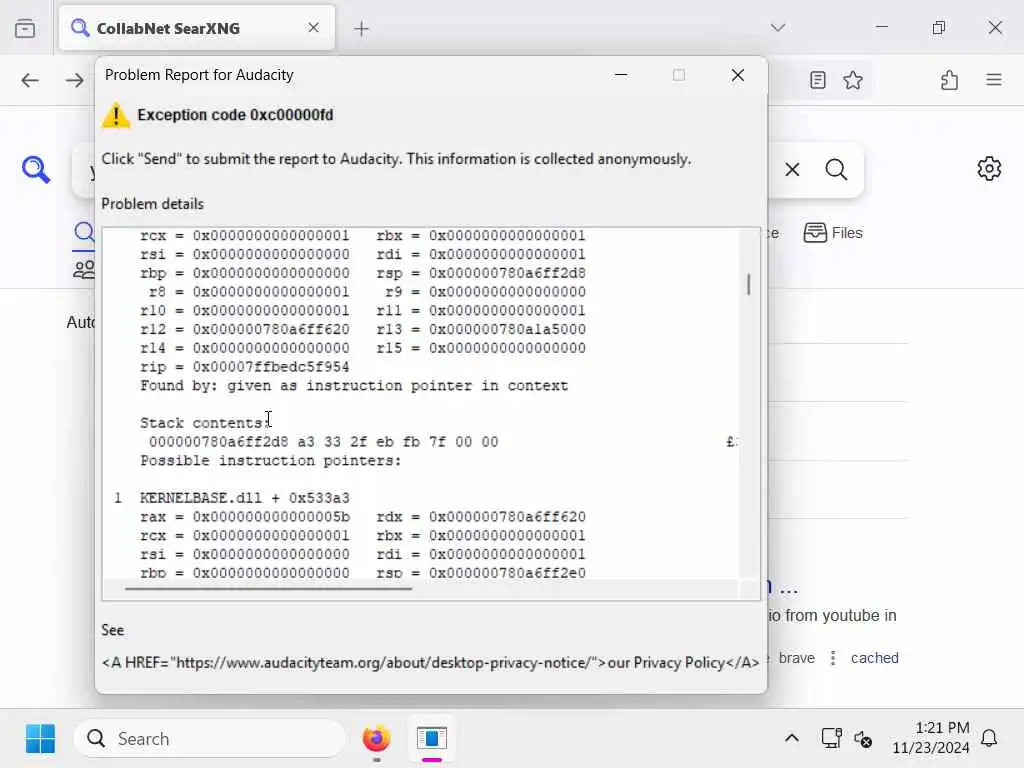
Task: Select the CollabNet SearXNG browser tab
Action: click(197, 28)
